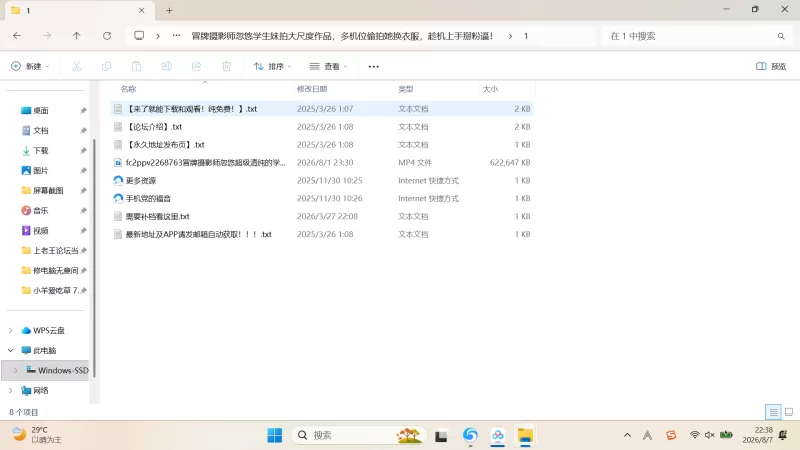
Task: Click the chevron before folder 1 in path
Action: click(510, 36)
